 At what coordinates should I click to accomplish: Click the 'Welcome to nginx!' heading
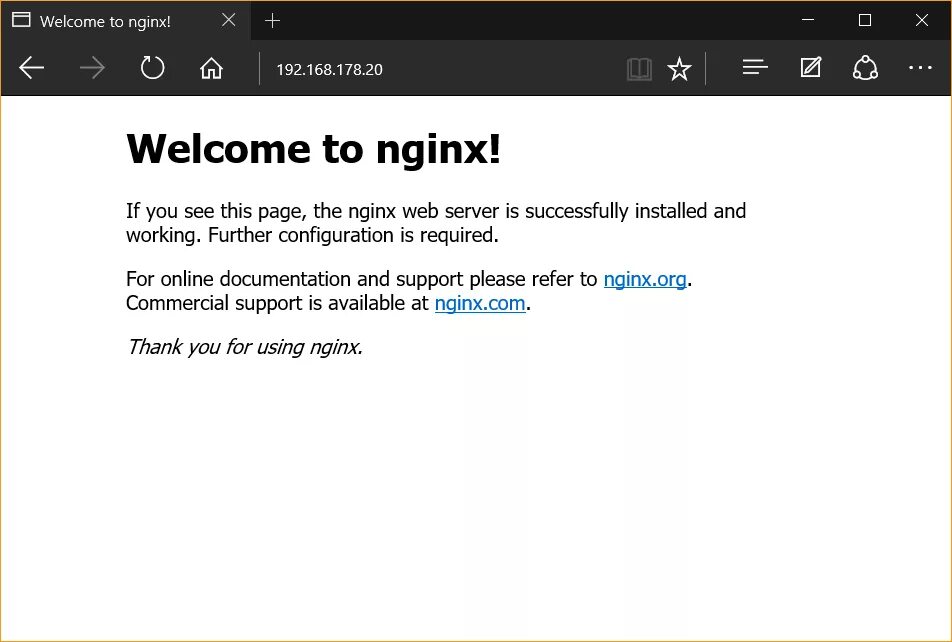click(x=313, y=149)
